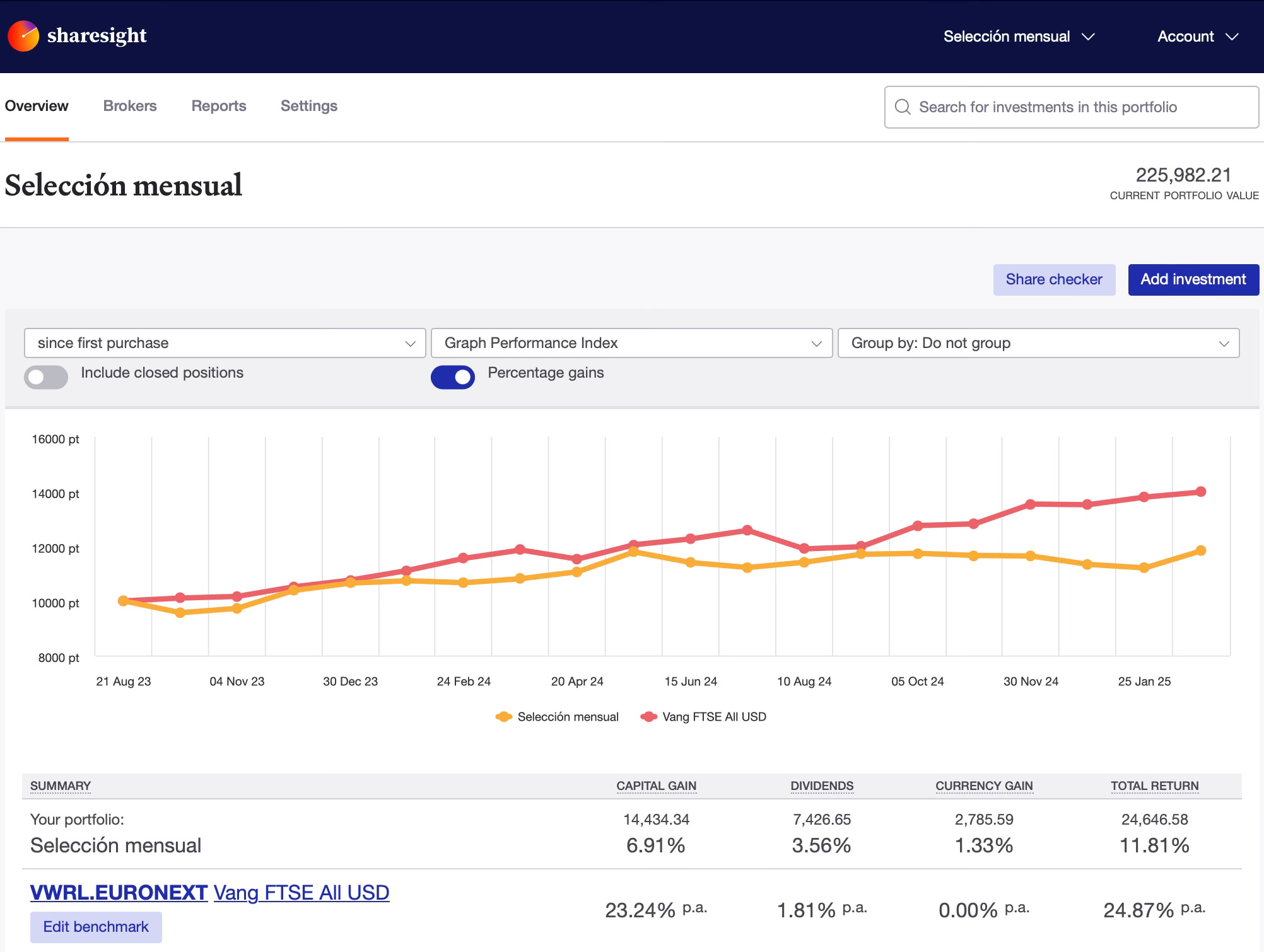Screen dimensions: 1264x952
Task: Disable the Percentage gains toggle
Action: pyautogui.click(x=453, y=377)
